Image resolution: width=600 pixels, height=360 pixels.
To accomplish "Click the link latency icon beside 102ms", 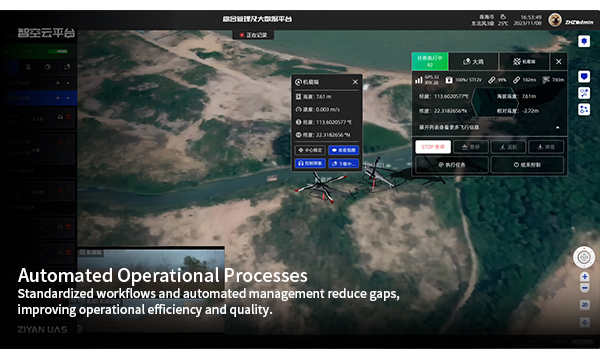I will [517, 80].
